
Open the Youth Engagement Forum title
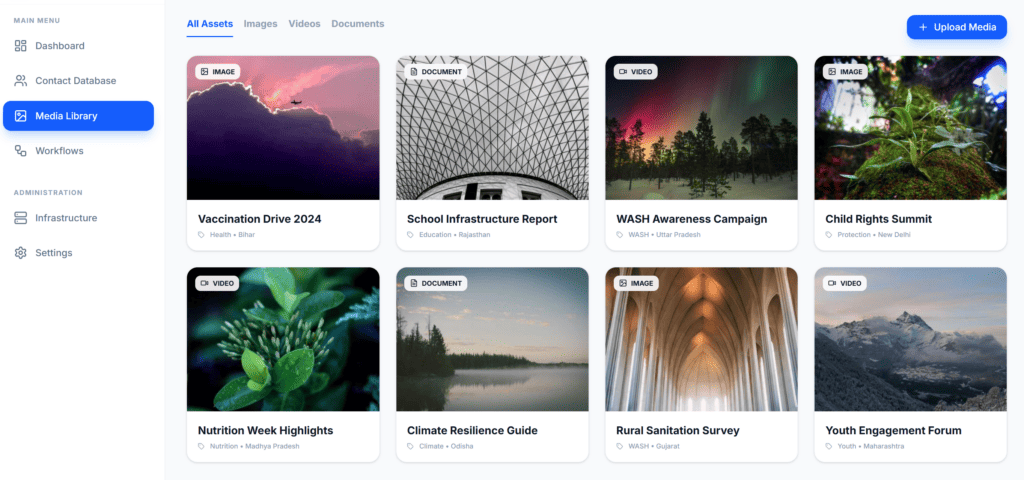(x=893, y=431)
